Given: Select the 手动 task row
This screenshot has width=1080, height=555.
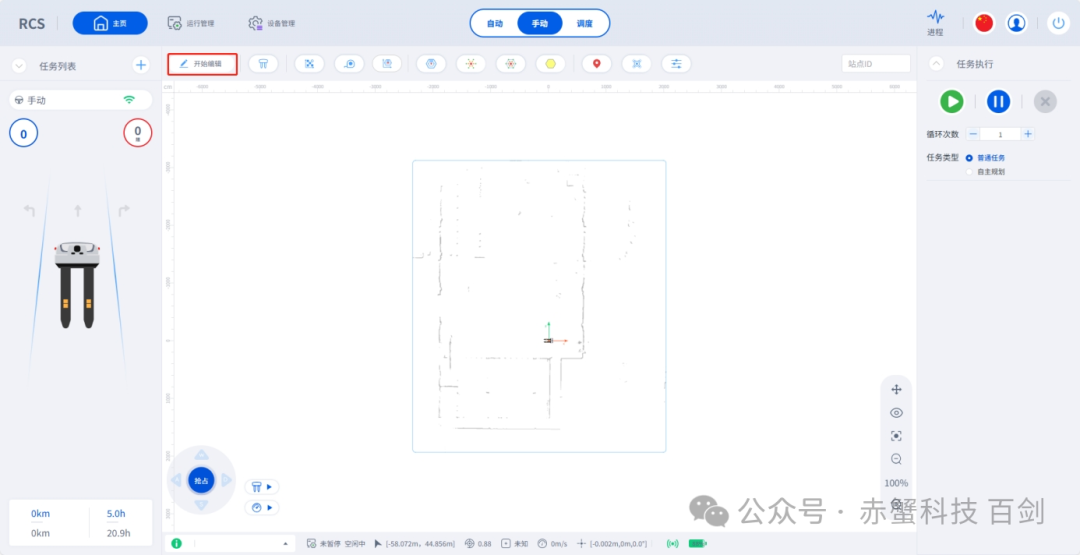Looking at the screenshot, I should (81, 100).
